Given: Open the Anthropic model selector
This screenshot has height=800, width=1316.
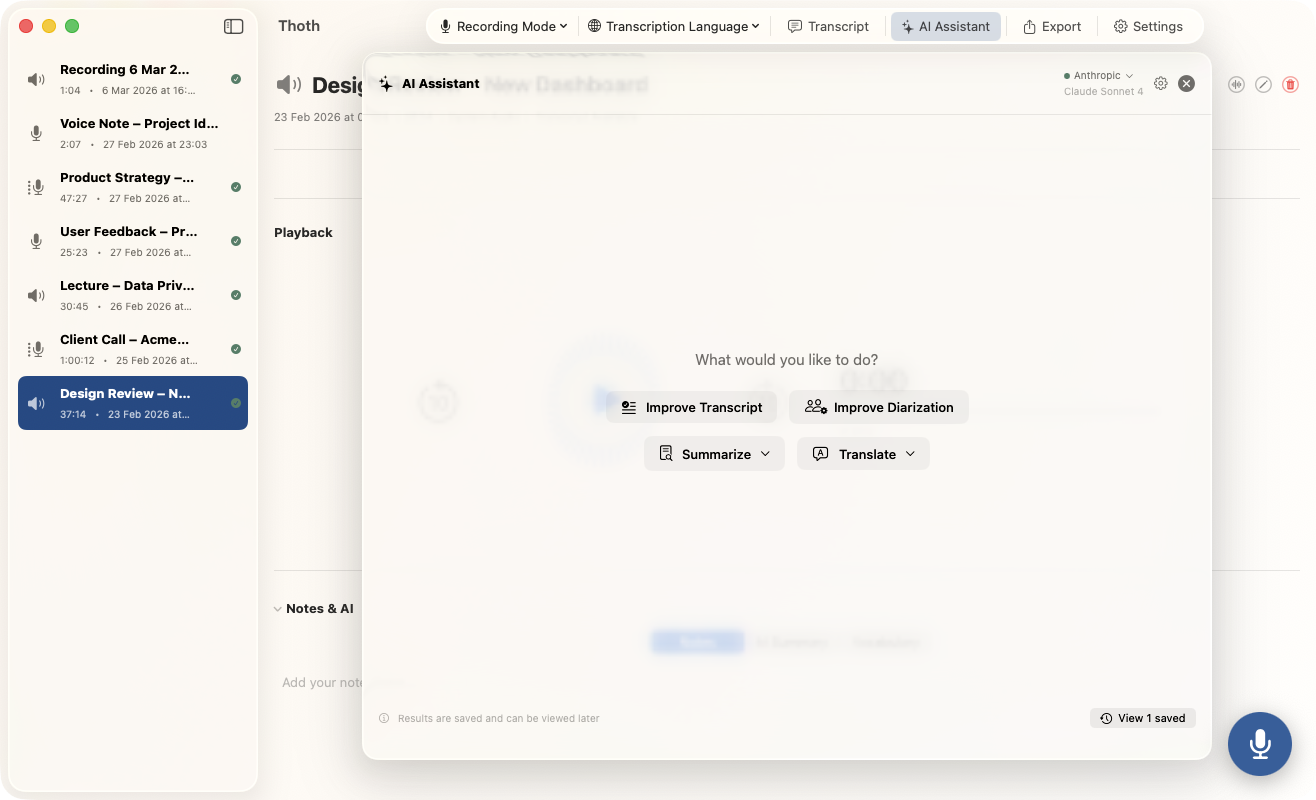Looking at the screenshot, I should coord(1097,74).
